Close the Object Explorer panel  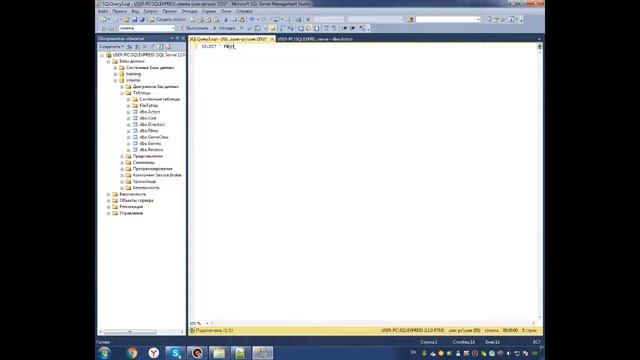182,38
